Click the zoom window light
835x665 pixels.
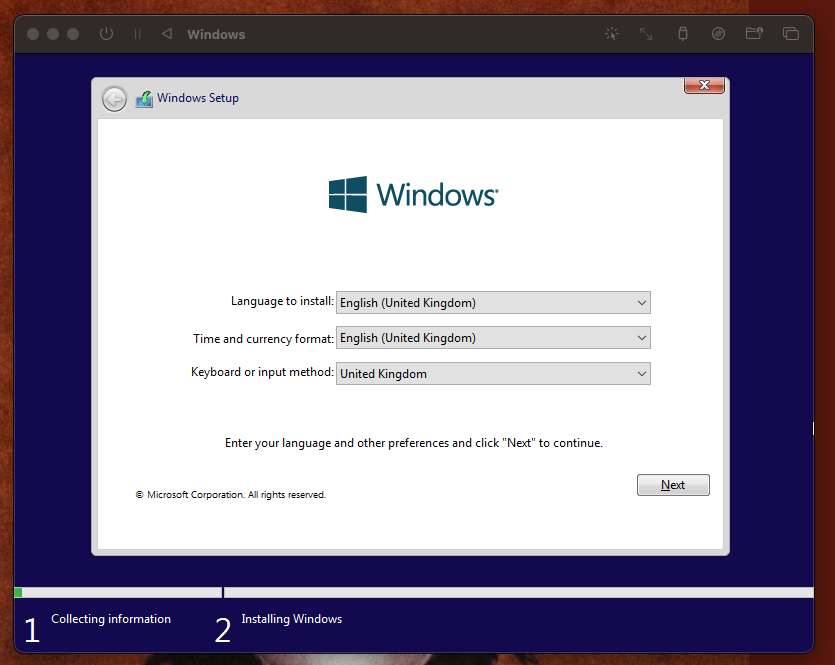pyautogui.click(x=73, y=34)
